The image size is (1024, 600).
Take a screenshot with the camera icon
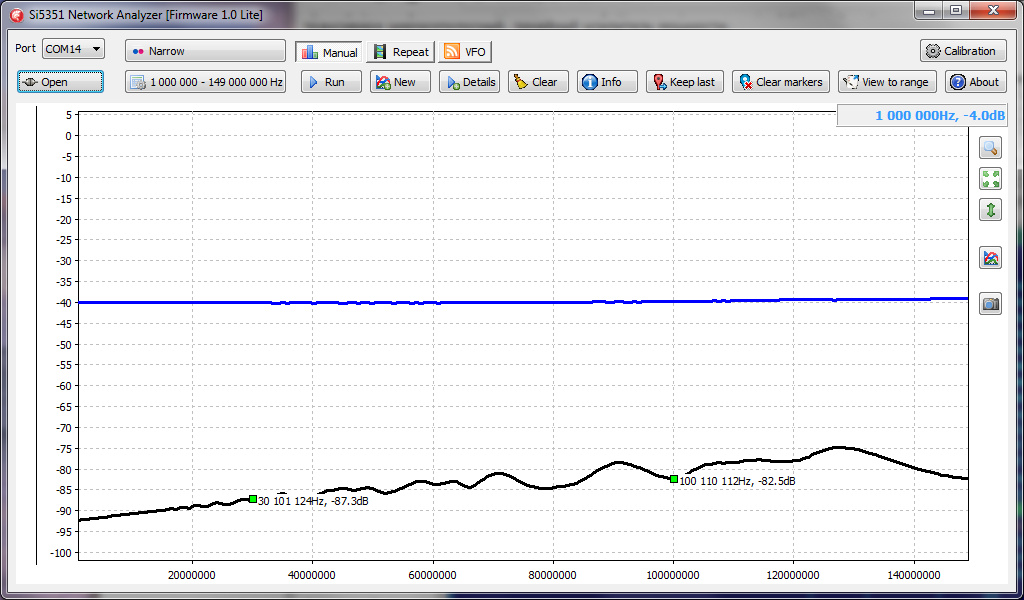pyautogui.click(x=990, y=304)
